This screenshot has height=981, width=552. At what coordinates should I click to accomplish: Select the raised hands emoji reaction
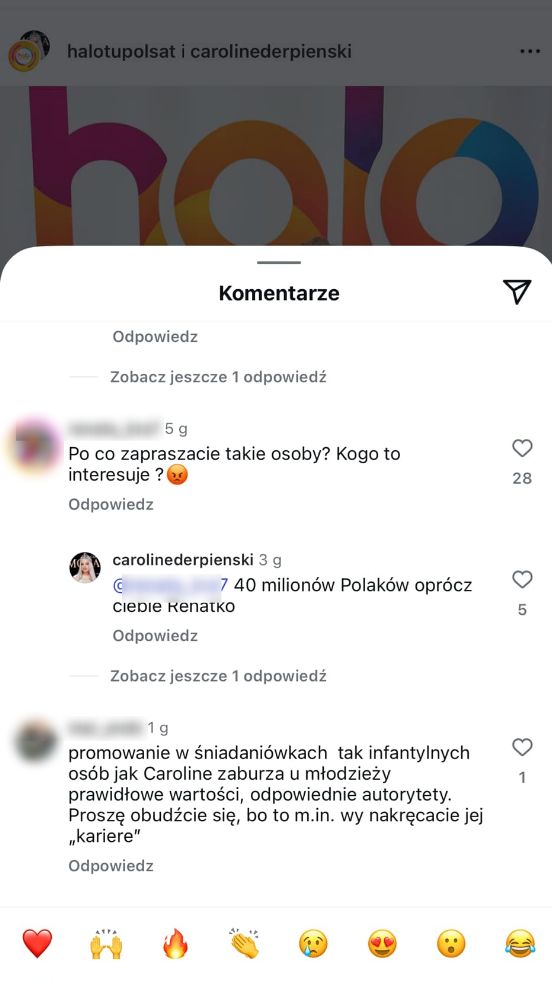coord(106,943)
